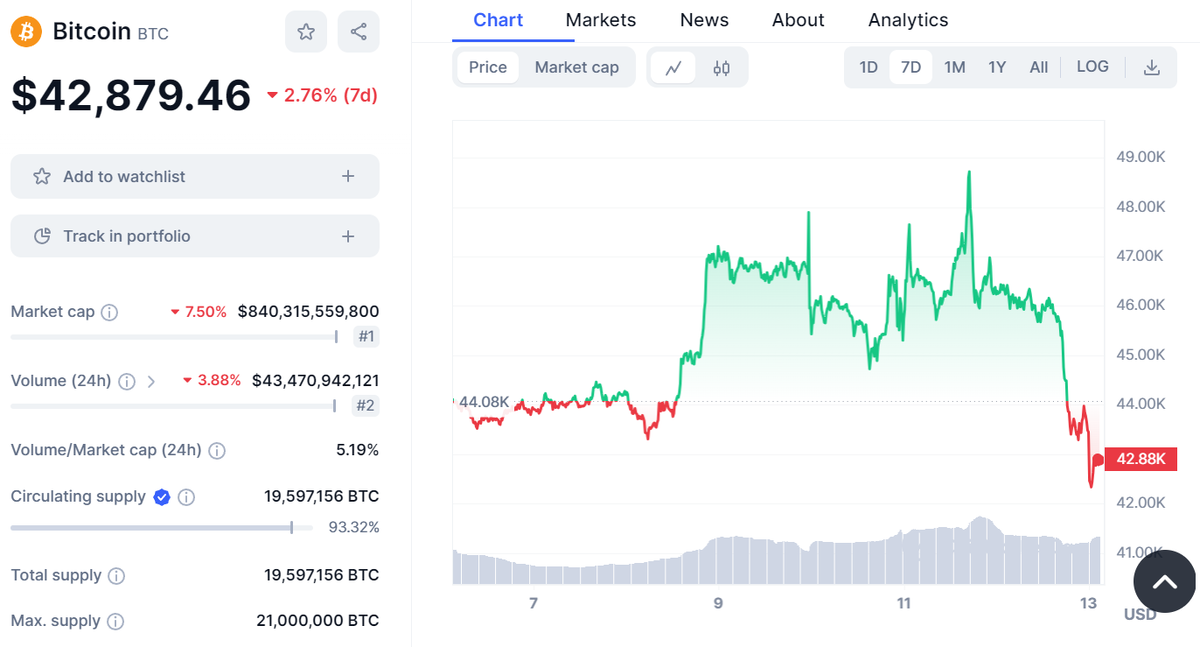Click the 3.88% volume change
Image resolution: width=1200 pixels, height=647 pixels.
(212, 381)
